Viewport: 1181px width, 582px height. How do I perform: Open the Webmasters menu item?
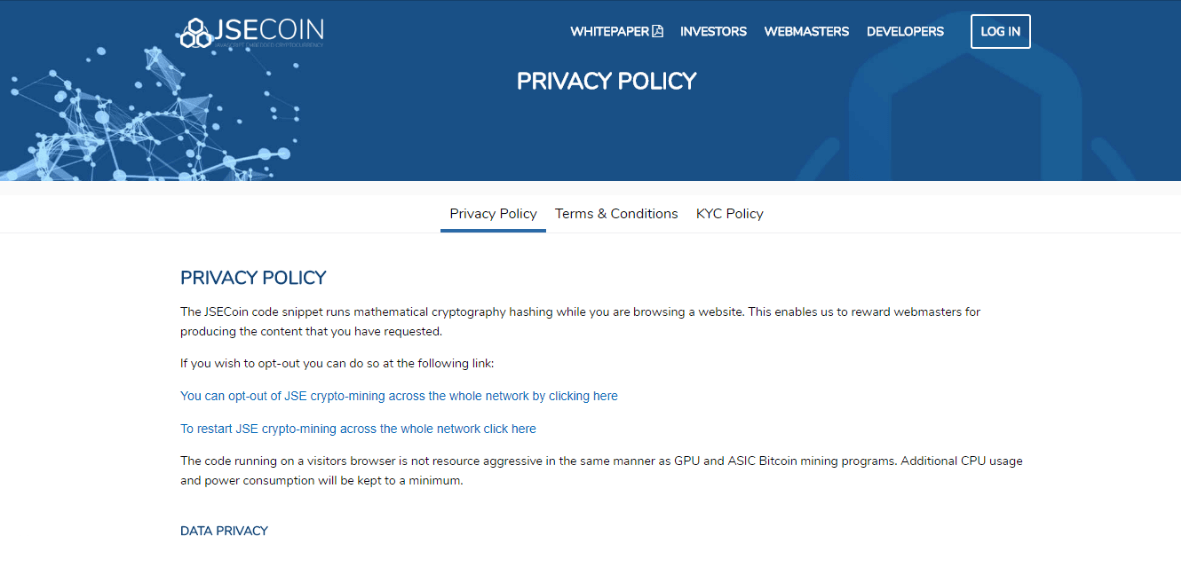coord(807,32)
